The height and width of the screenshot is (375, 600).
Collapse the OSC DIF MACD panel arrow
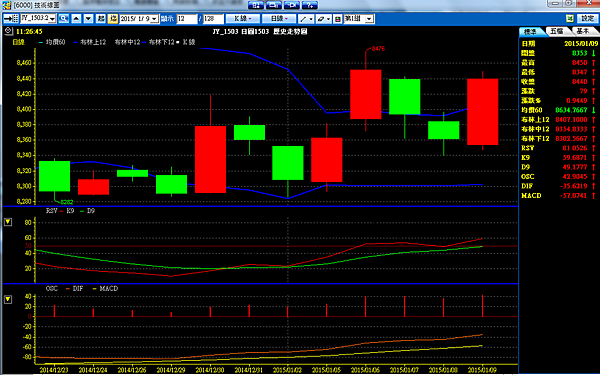[8, 299]
